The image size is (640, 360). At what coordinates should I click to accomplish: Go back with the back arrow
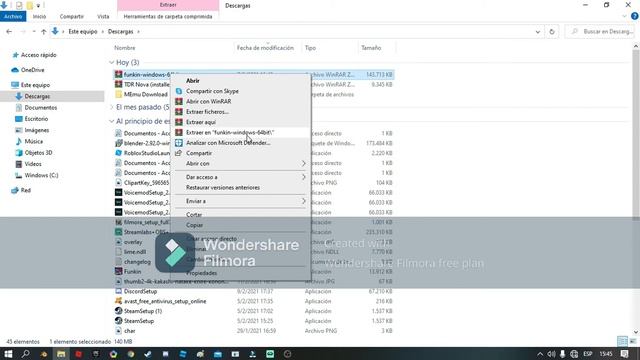click(x=9, y=31)
